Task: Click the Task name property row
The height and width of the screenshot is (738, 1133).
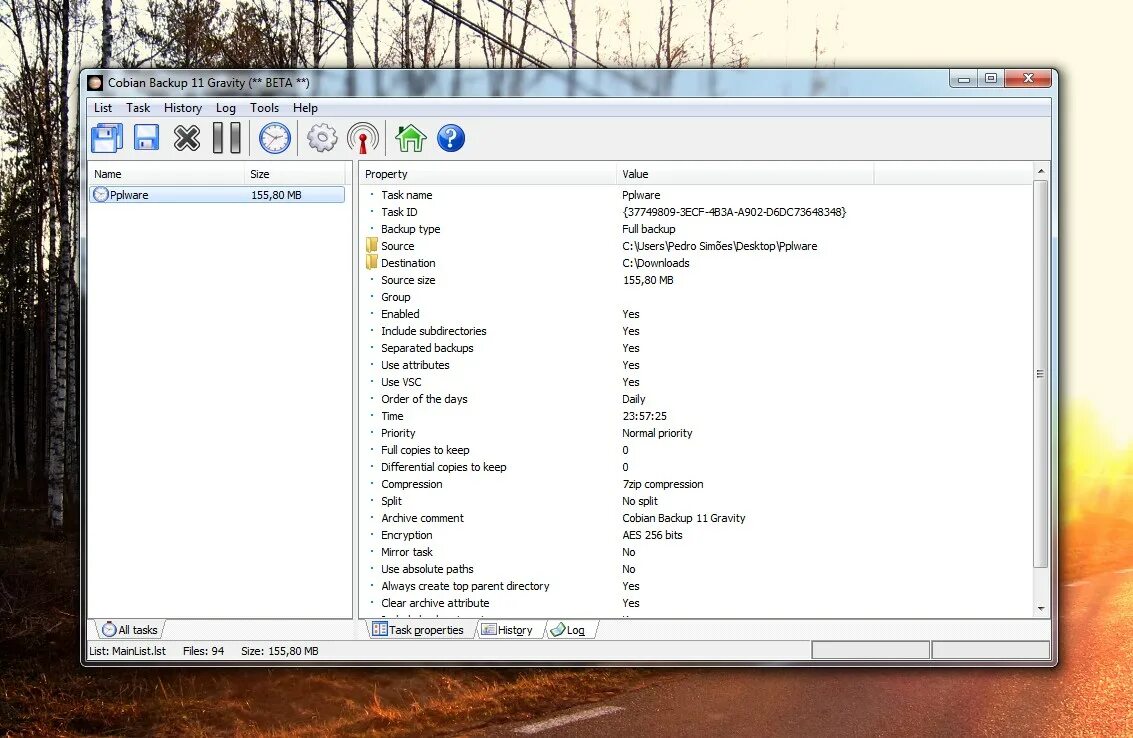Action: point(407,194)
